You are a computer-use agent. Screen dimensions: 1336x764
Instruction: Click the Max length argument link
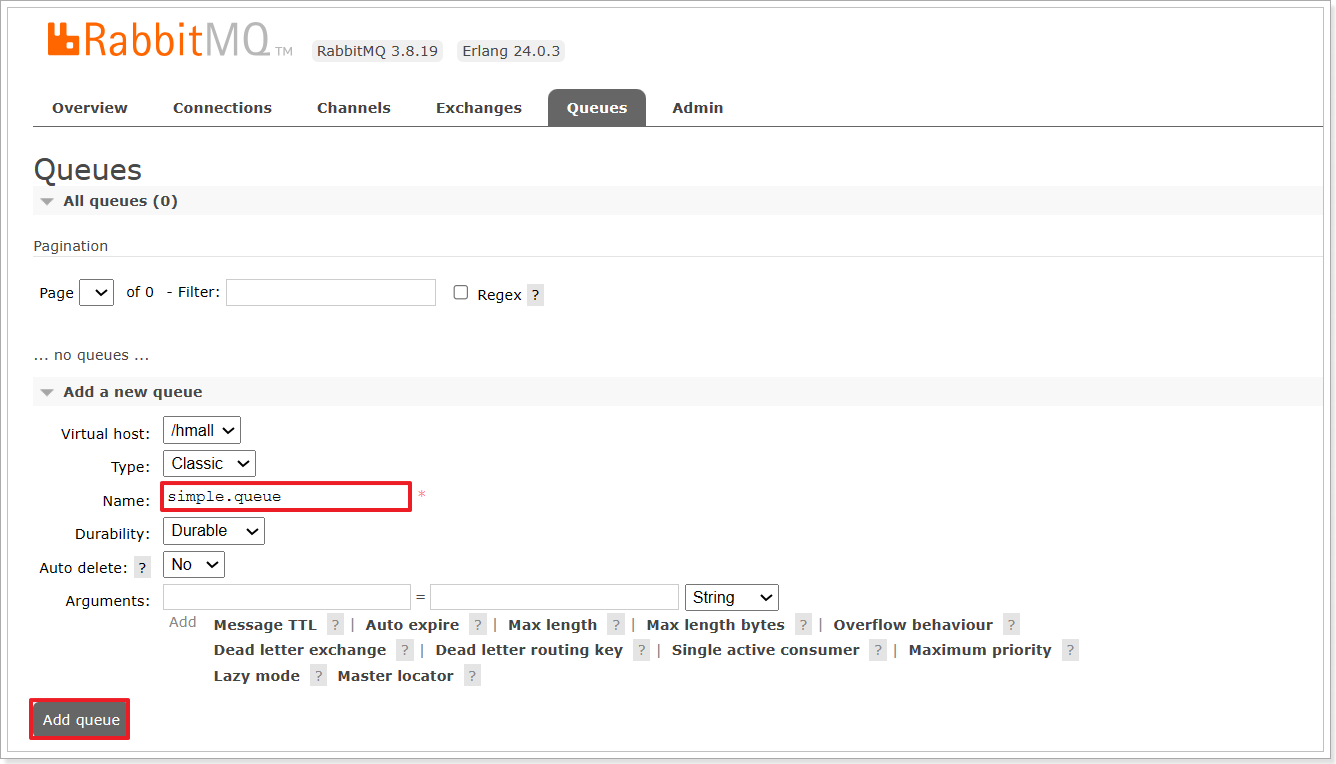coord(553,625)
